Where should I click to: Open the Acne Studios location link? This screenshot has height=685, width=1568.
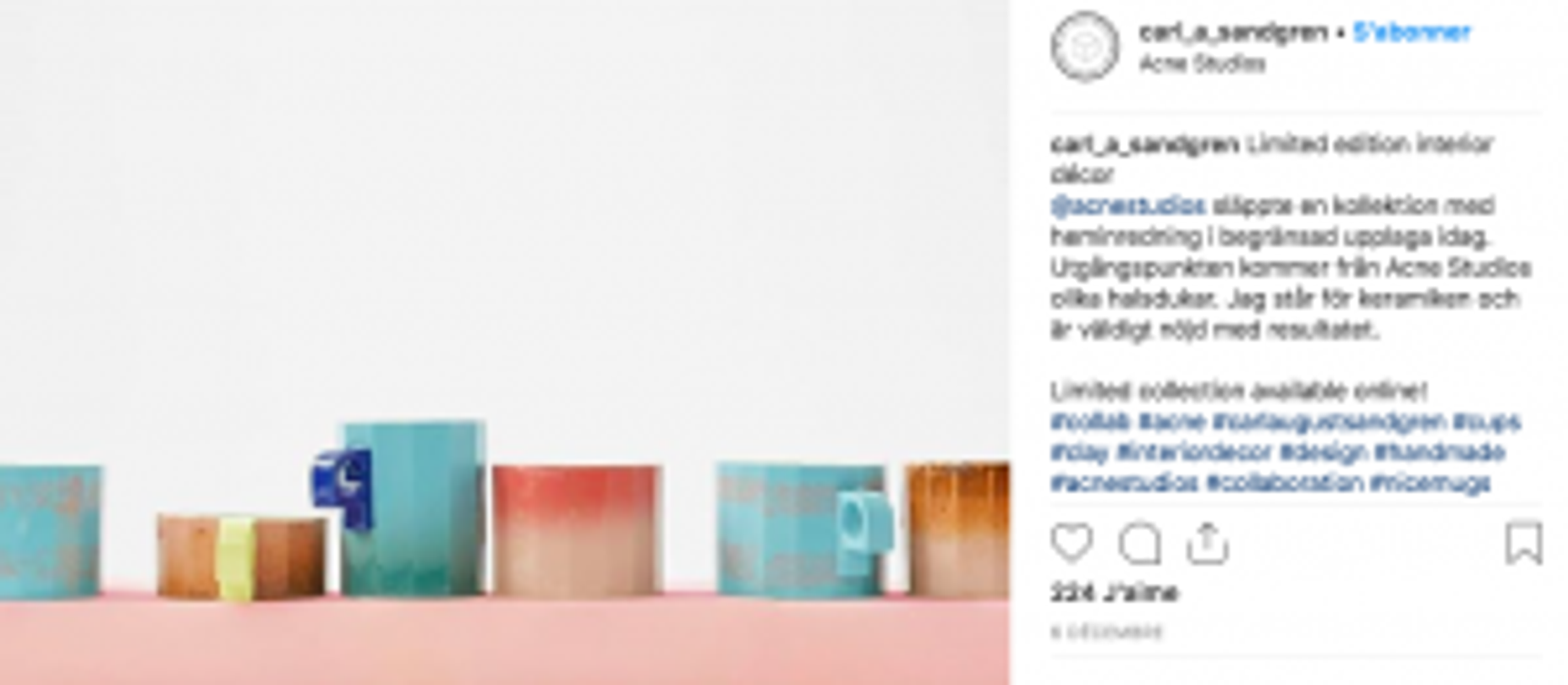[1202, 63]
